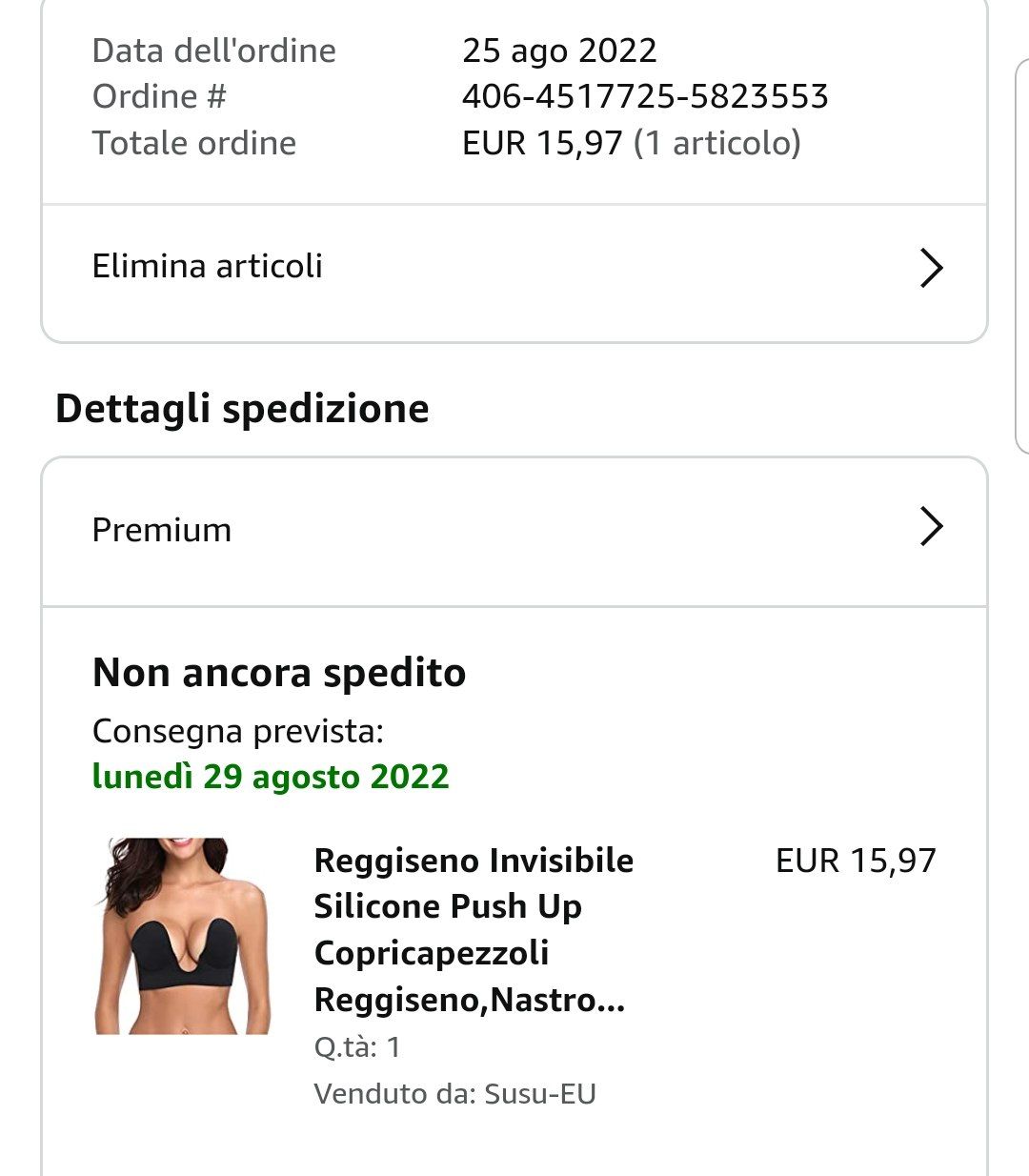Click the seller name Susu-EU
1029x1176 pixels.
click(x=539, y=1093)
